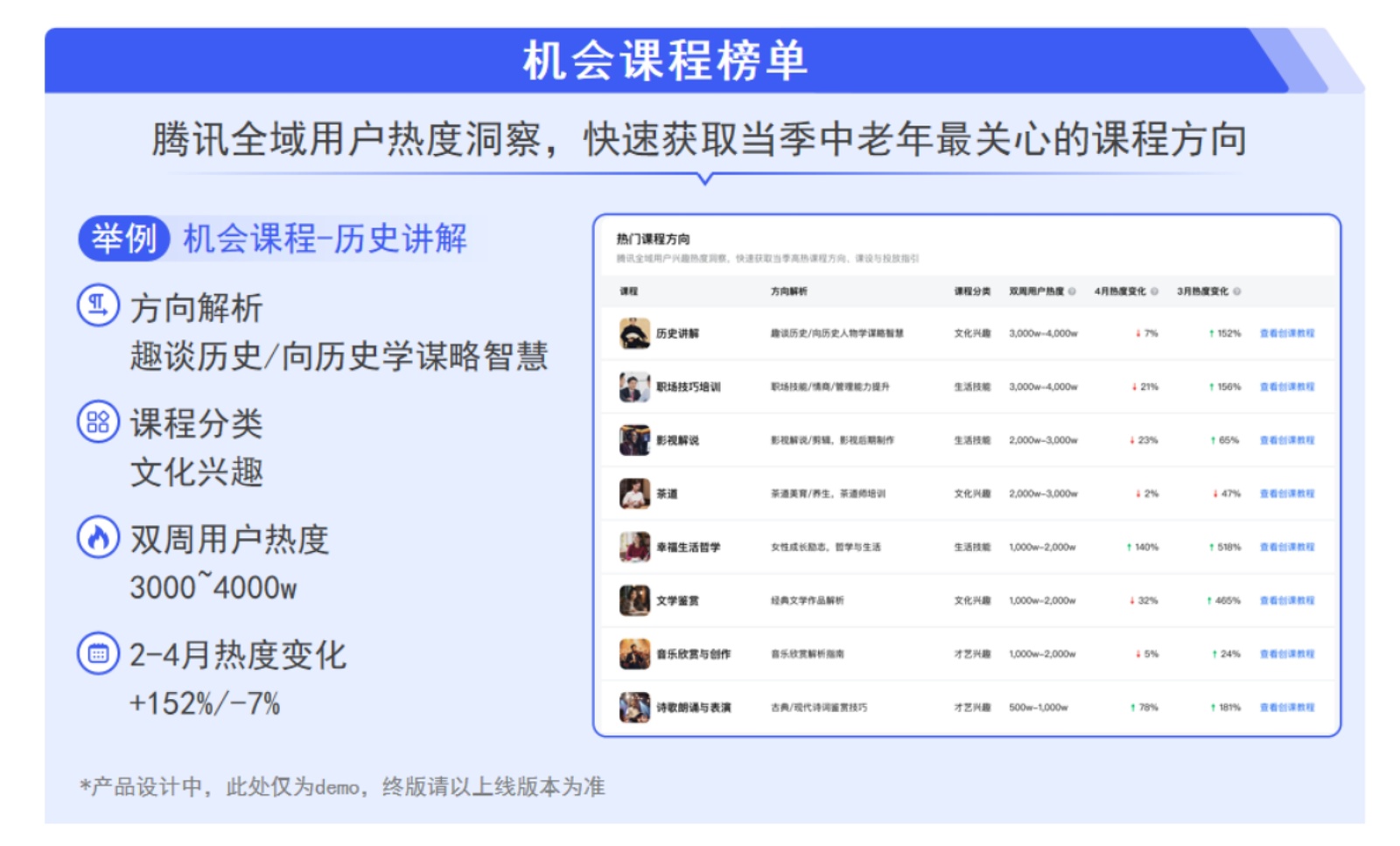Click the demo disclaimer footnote
Viewport: 1400px width, 846px height.
pos(342,787)
